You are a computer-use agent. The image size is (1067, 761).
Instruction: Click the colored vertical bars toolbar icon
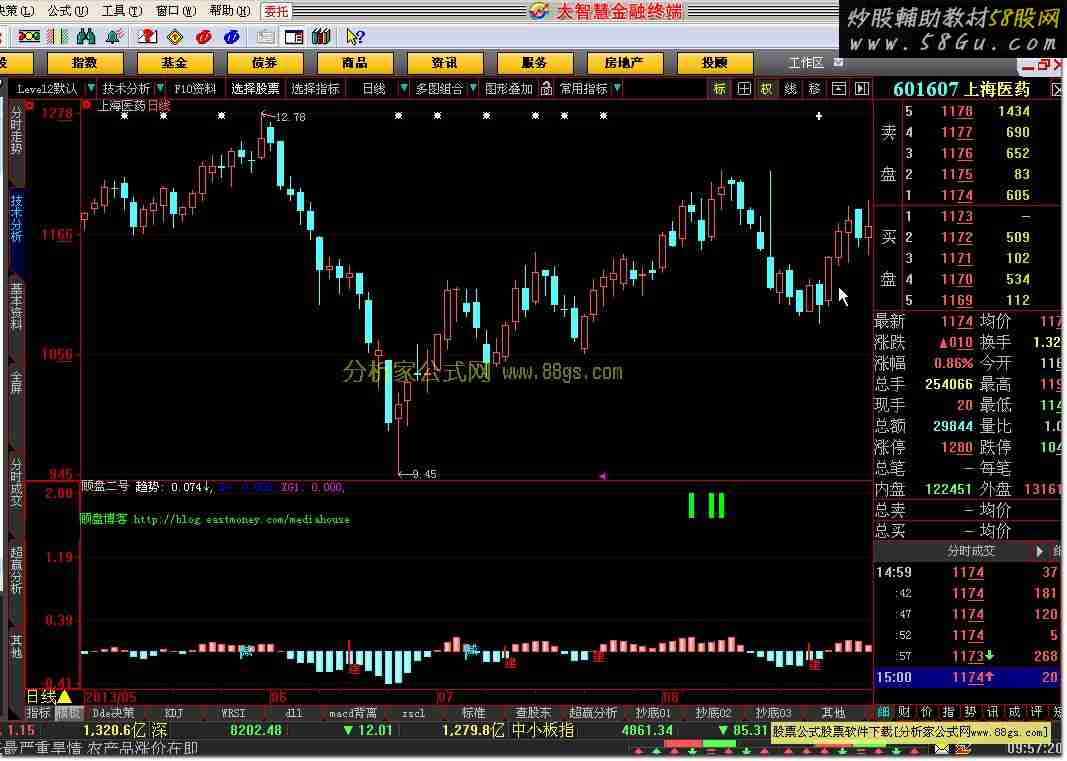point(57,37)
